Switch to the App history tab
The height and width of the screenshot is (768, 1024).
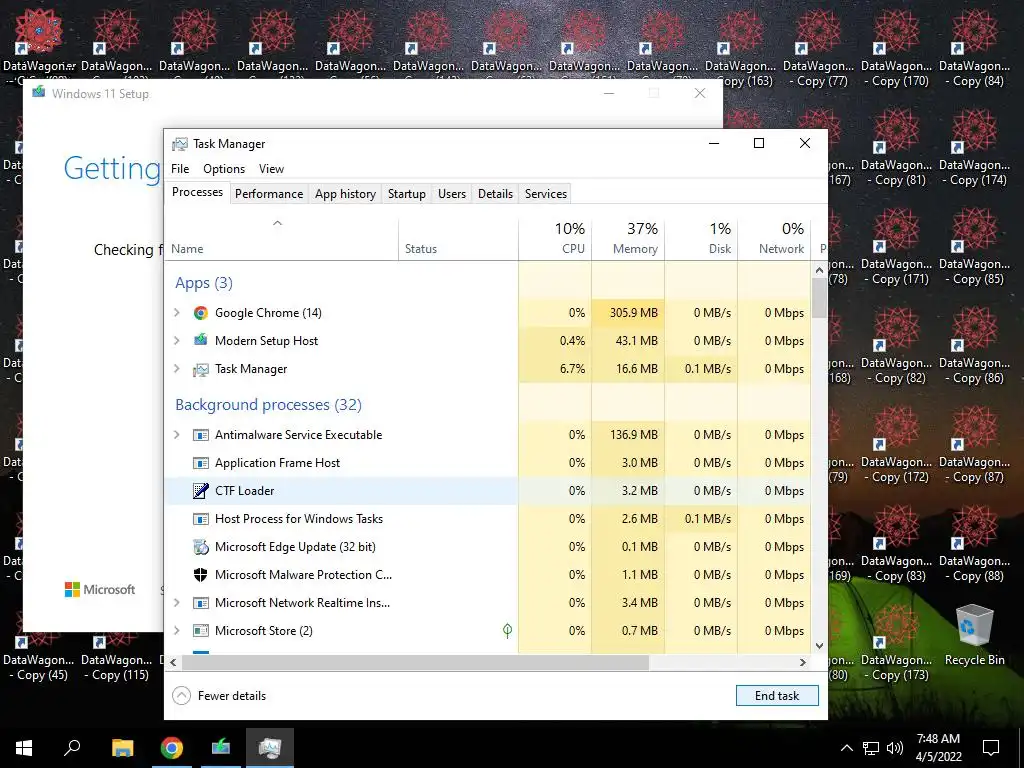point(345,194)
